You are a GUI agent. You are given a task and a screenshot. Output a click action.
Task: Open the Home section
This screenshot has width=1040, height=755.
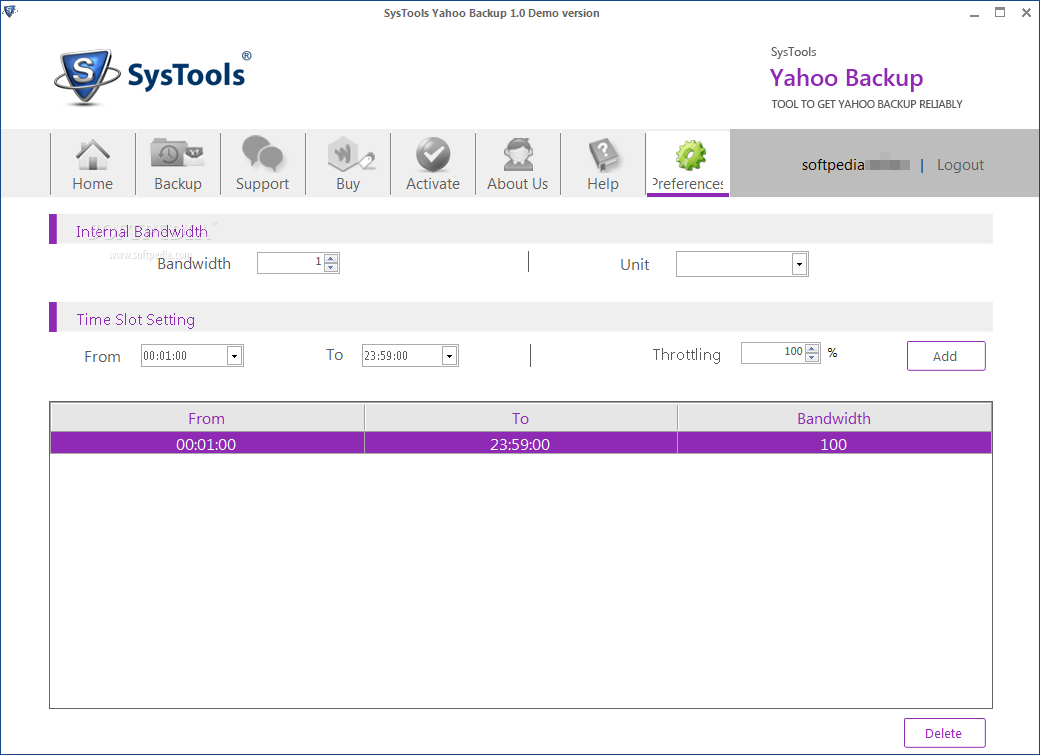[93, 164]
